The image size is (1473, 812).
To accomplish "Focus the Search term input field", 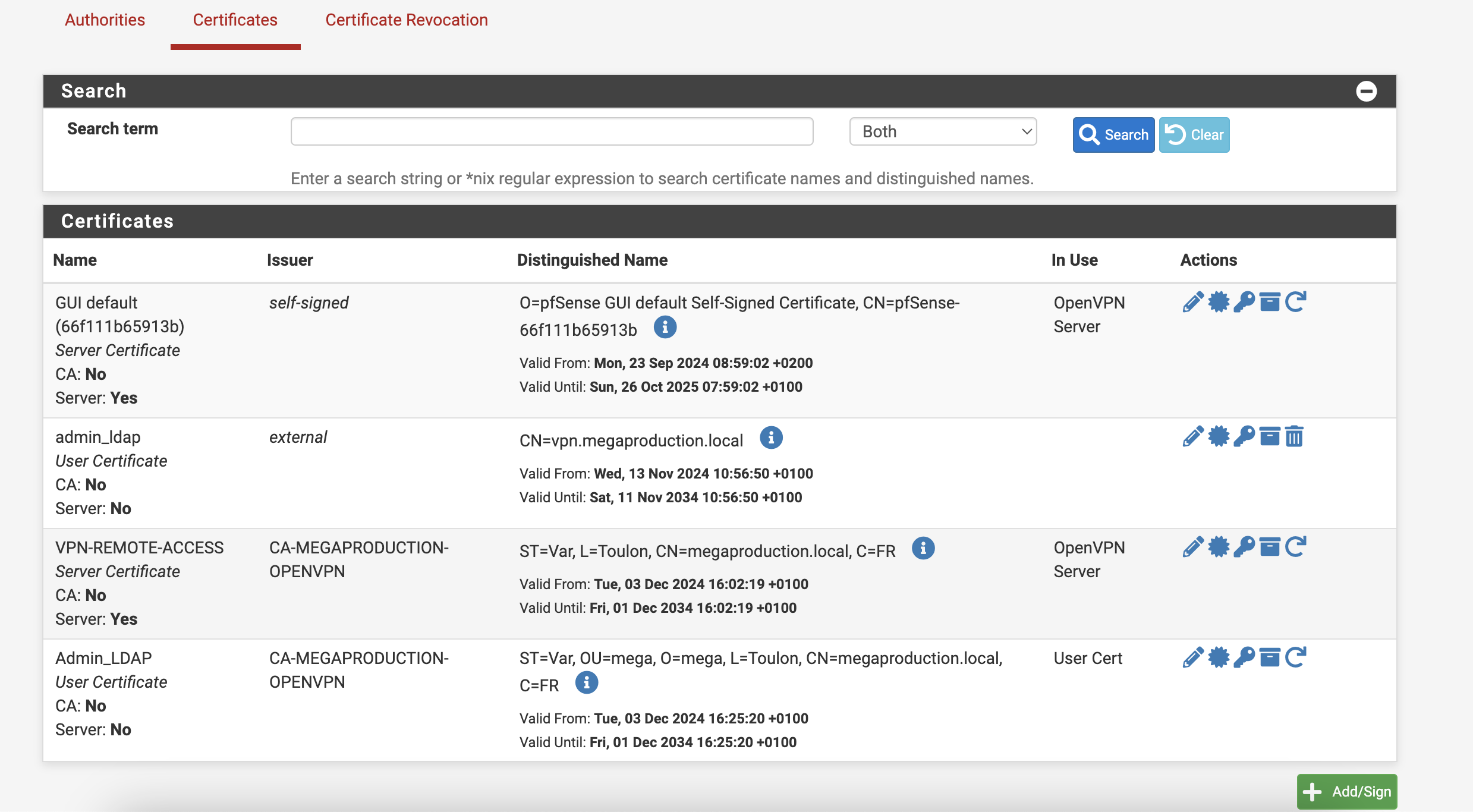I will pos(552,131).
